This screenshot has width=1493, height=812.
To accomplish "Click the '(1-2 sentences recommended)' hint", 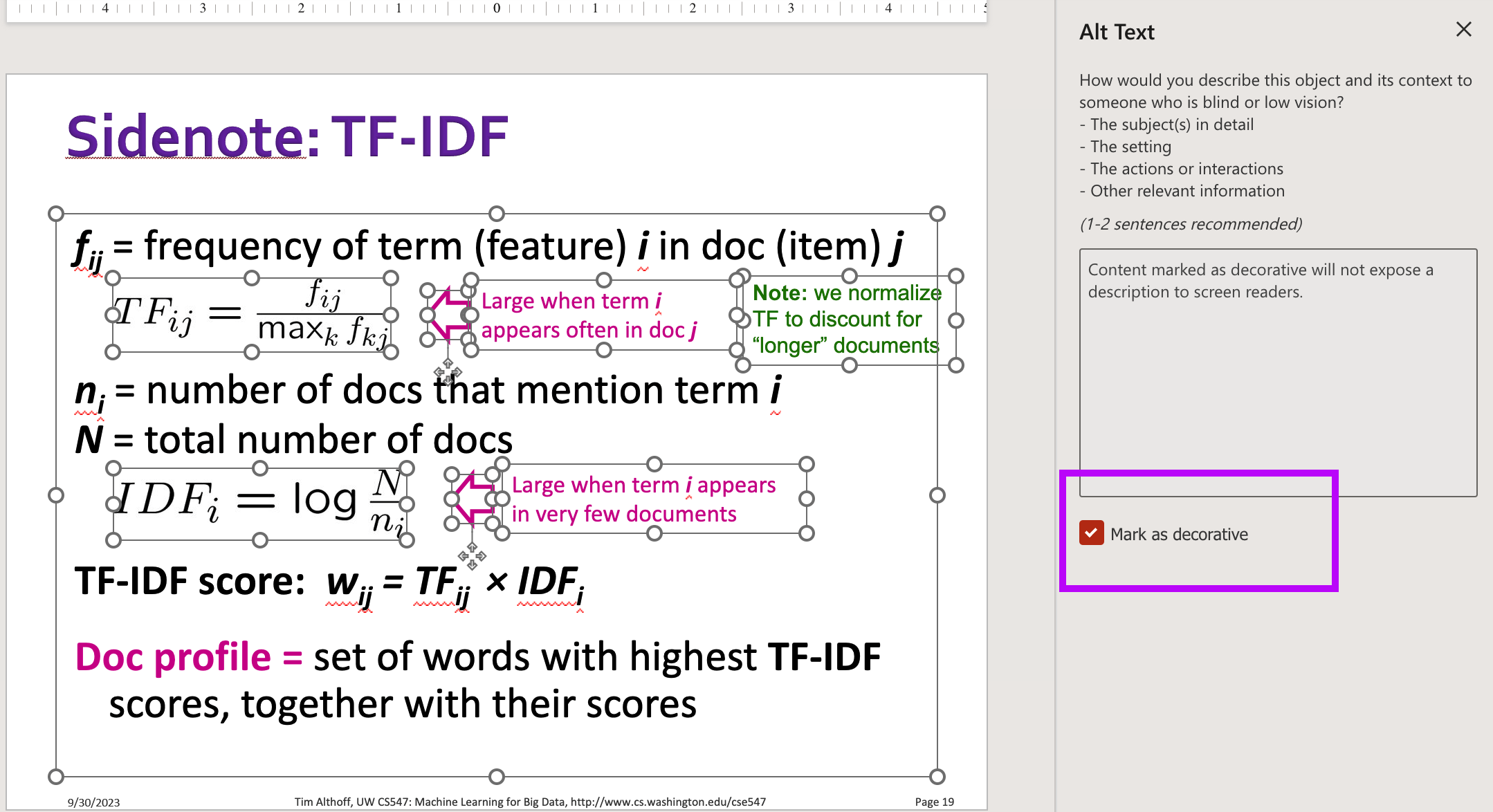I will [x=1191, y=224].
